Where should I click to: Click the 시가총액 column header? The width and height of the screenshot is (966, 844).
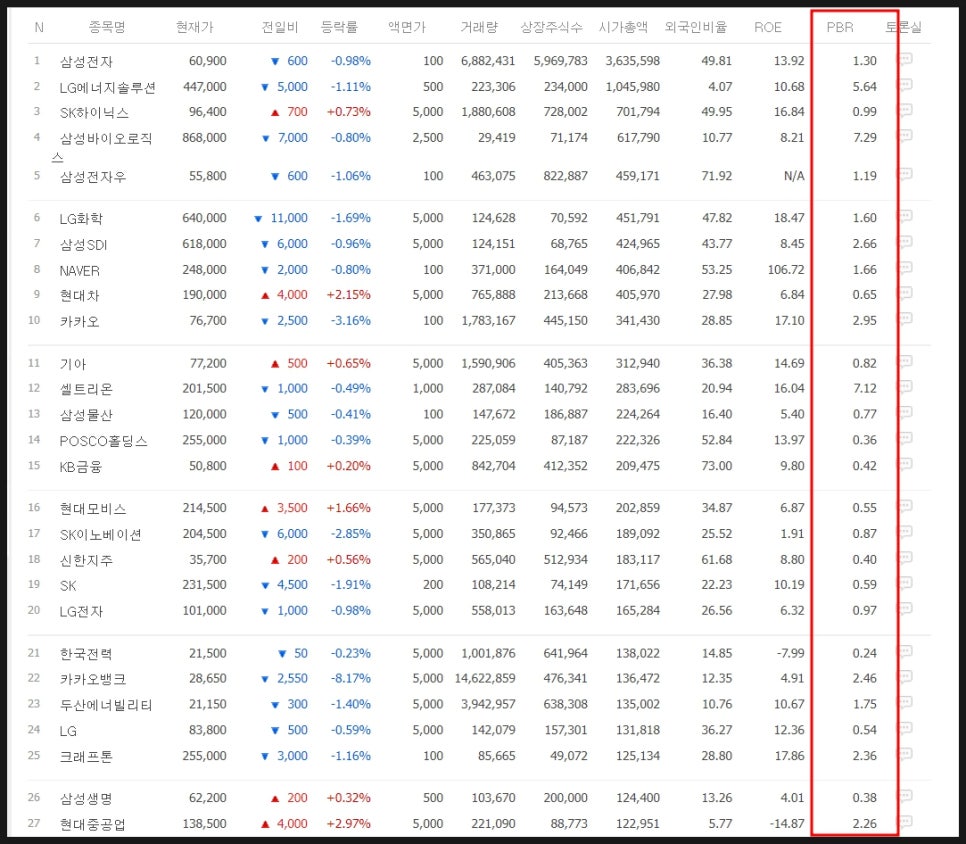[x=623, y=27]
